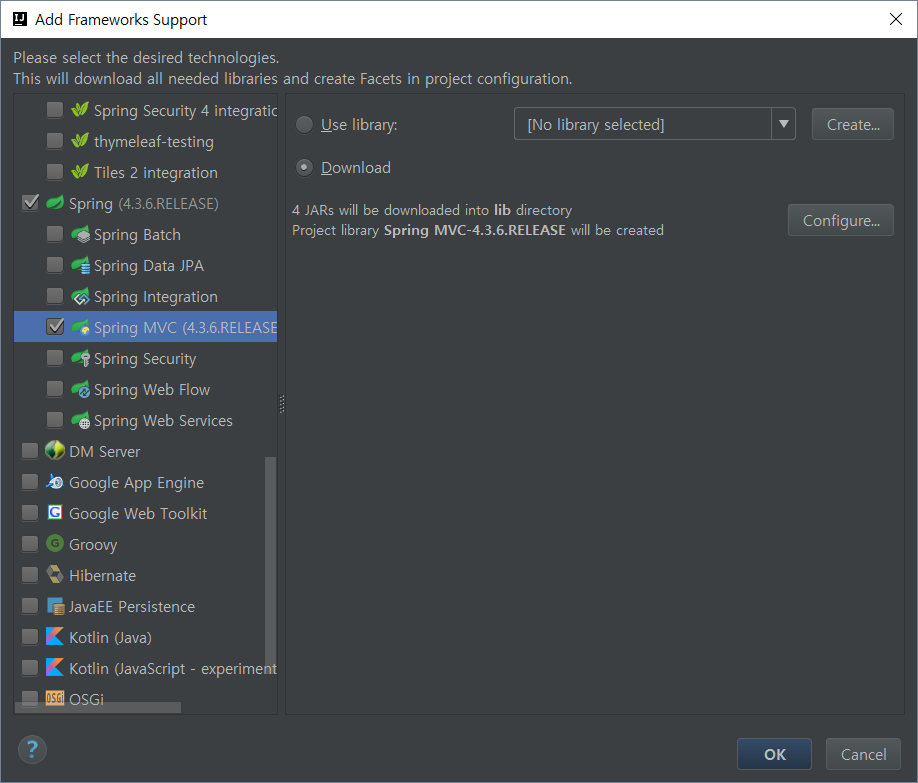Click the Google Web Toolkit icon
The width and height of the screenshot is (918, 783).
pos(55,512)
